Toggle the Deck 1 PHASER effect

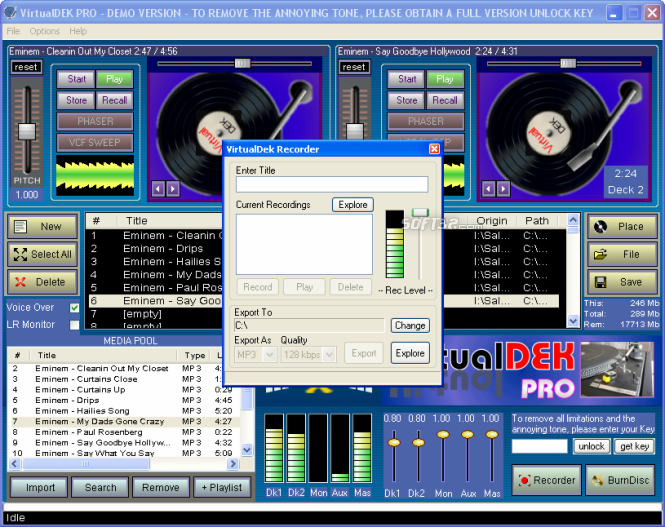point(95,122)
